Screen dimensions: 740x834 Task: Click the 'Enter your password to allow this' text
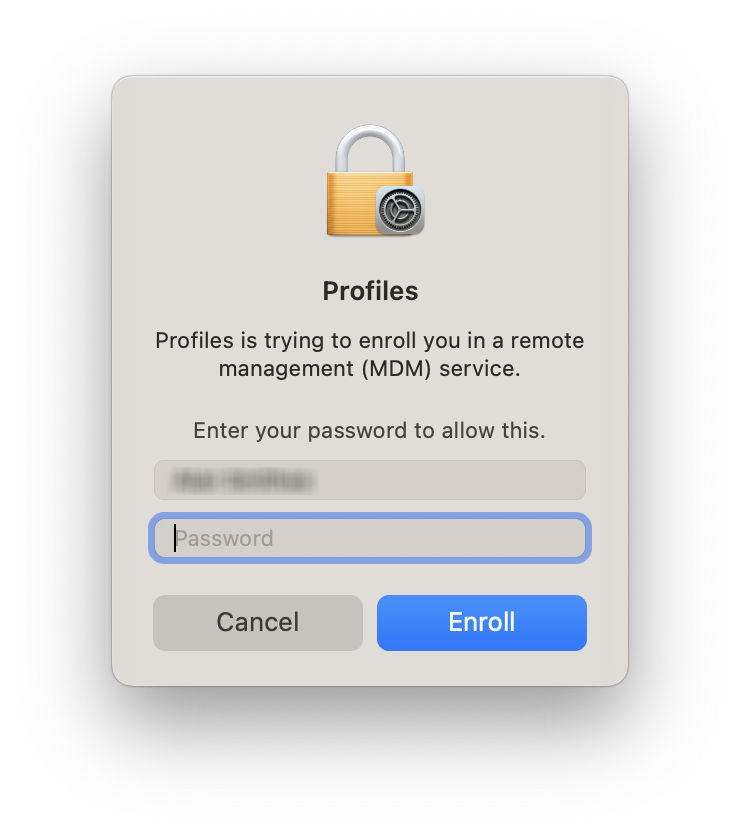370,431
